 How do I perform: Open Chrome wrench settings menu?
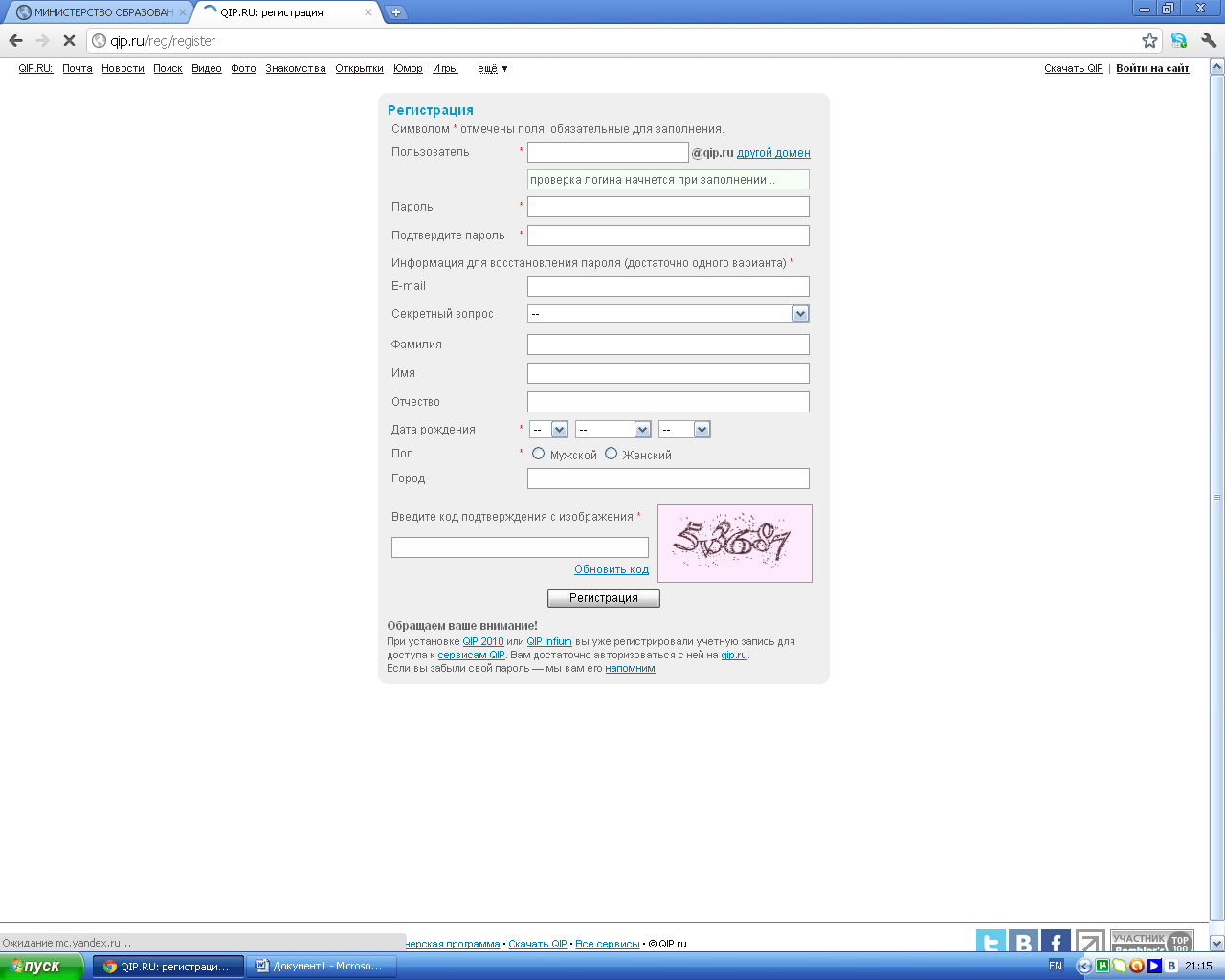(1209, 40)
